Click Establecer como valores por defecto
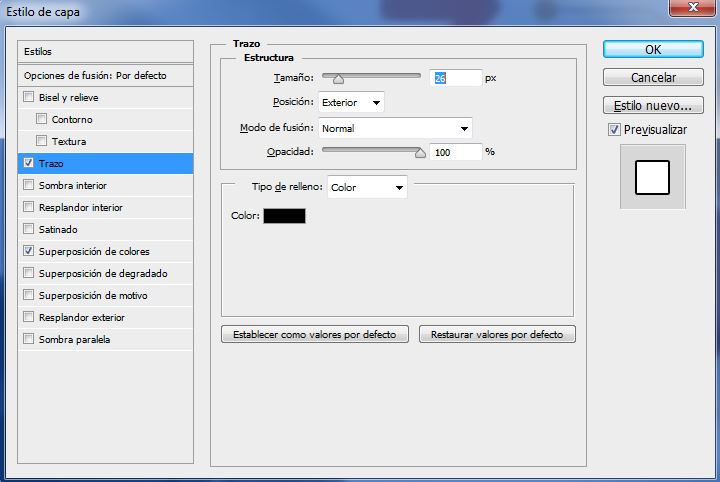Viewport: 720px width, 482px height. [315, 334]
